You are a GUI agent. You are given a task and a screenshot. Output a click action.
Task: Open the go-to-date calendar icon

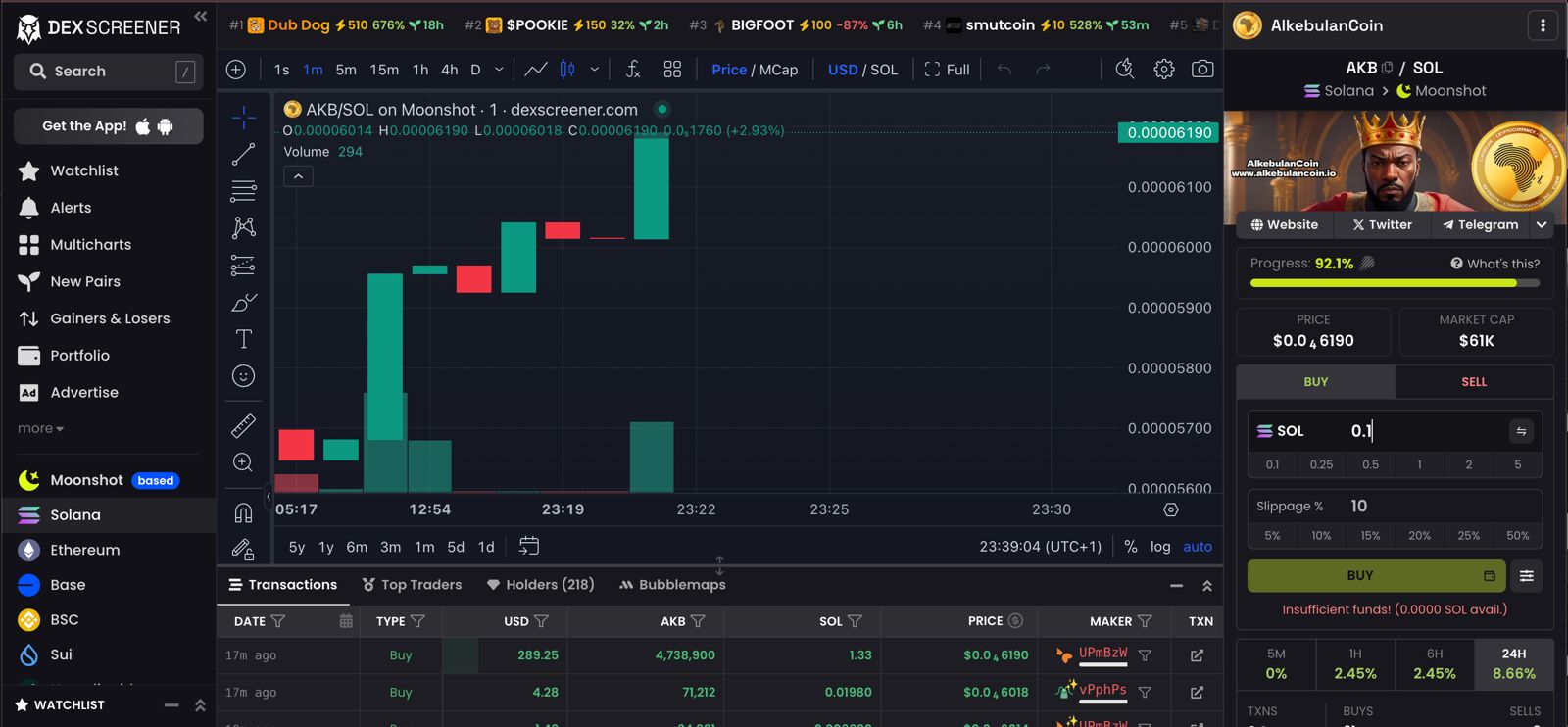pos(529,546)
